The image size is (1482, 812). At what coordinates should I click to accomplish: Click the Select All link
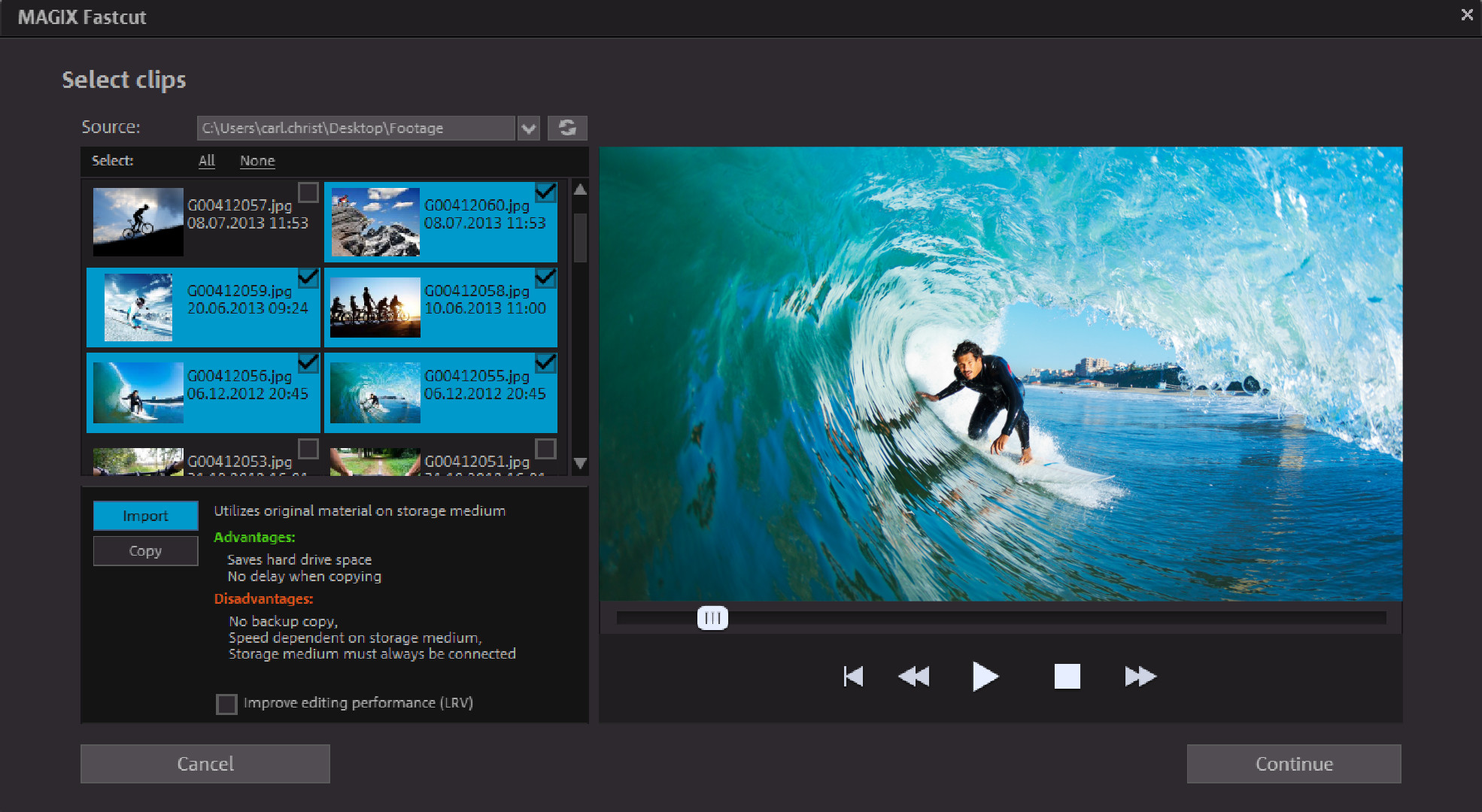click(207, 161)
